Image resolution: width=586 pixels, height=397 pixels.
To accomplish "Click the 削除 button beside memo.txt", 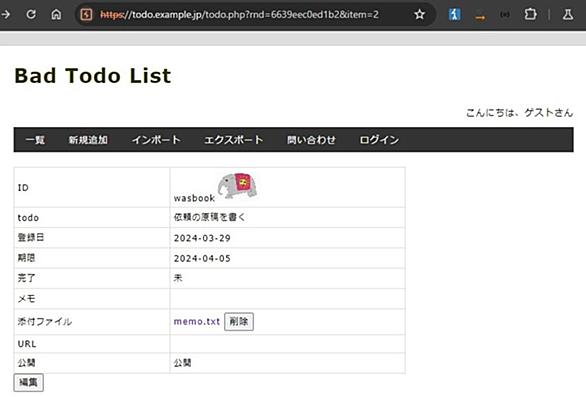I will pos(239,321).
